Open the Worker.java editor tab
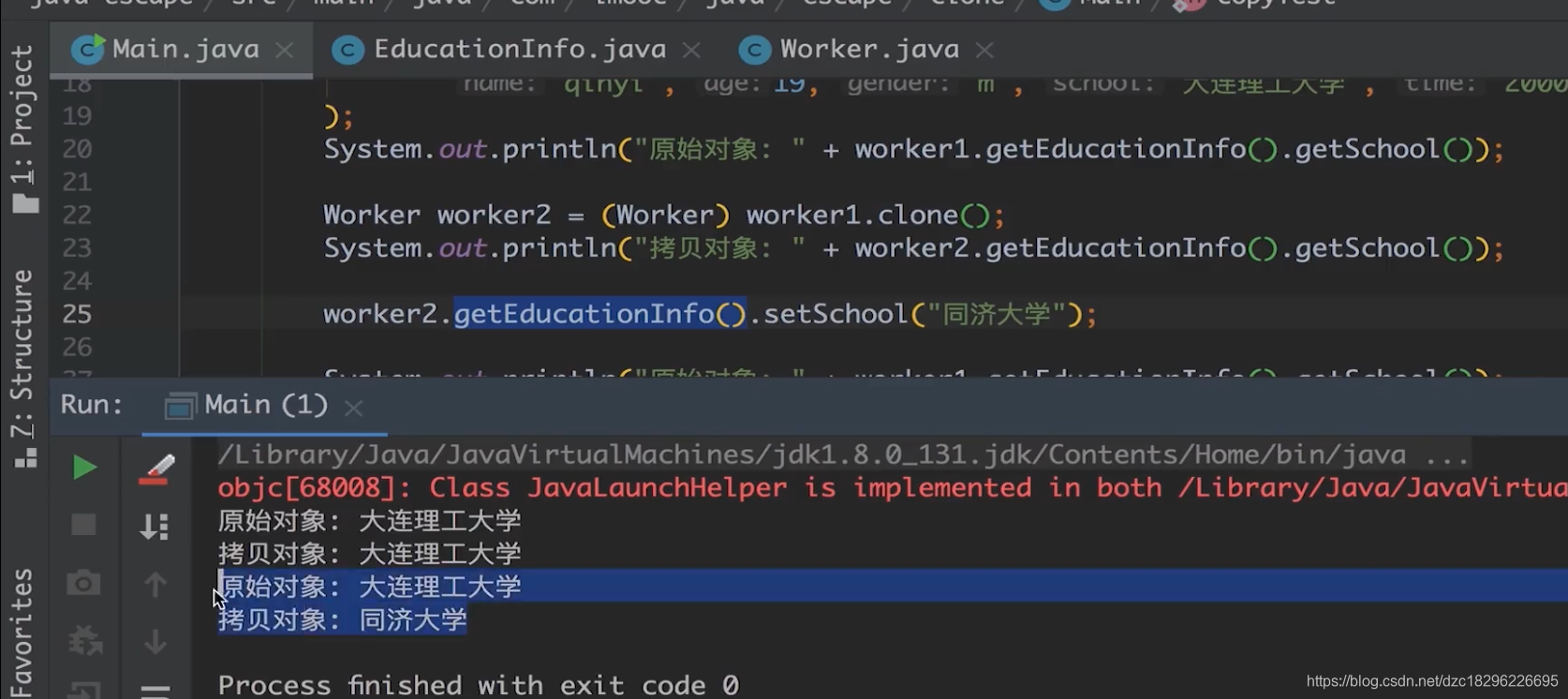Viewport: 1568px width, 699px height. pos(869,50)
